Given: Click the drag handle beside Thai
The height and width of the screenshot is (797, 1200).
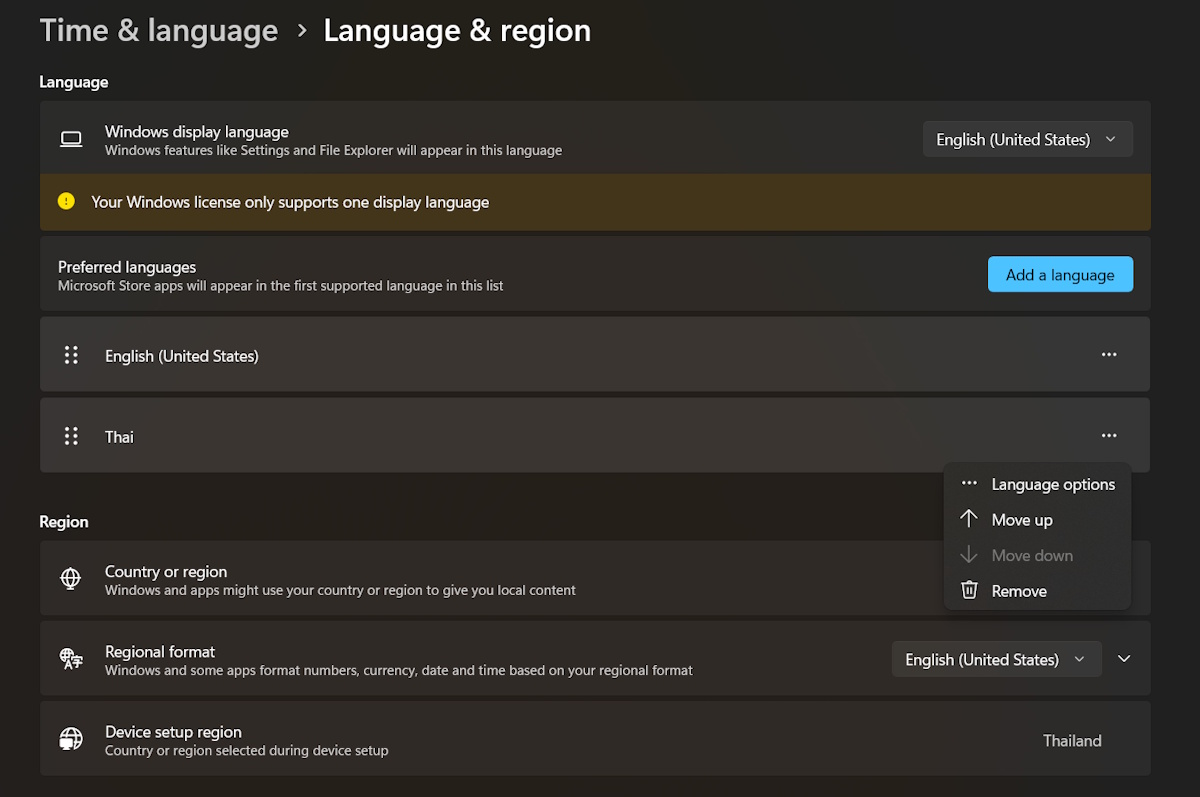Looking at the screenshot, I should 71,436.
